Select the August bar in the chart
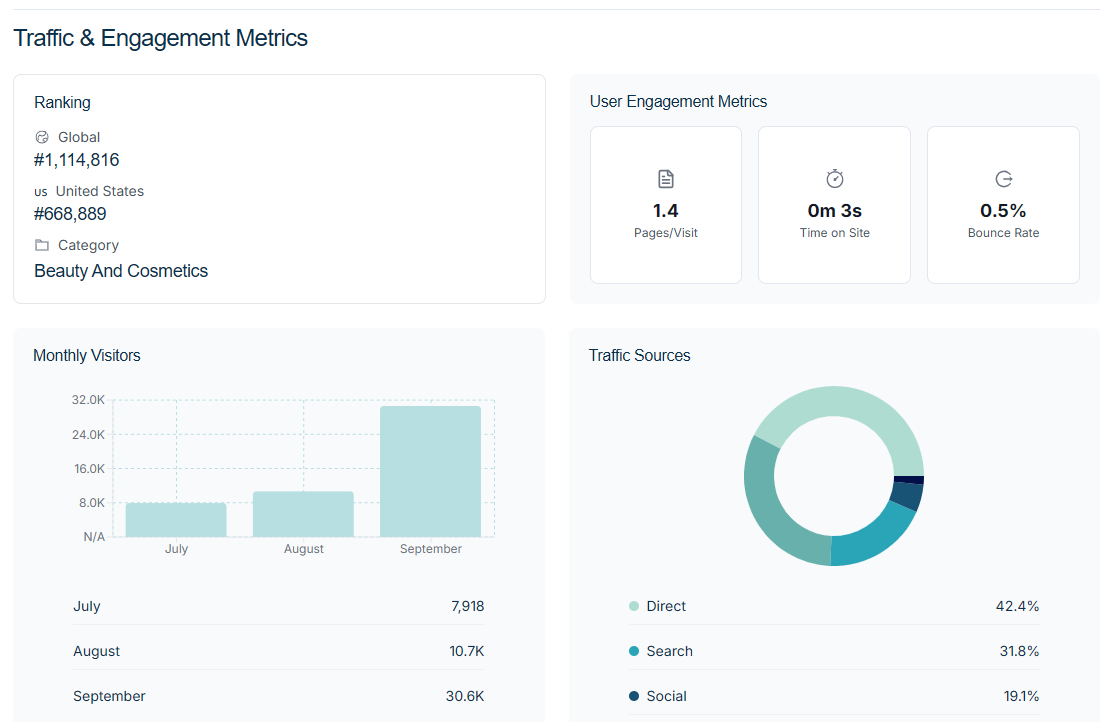 click(x=303, y=514)
